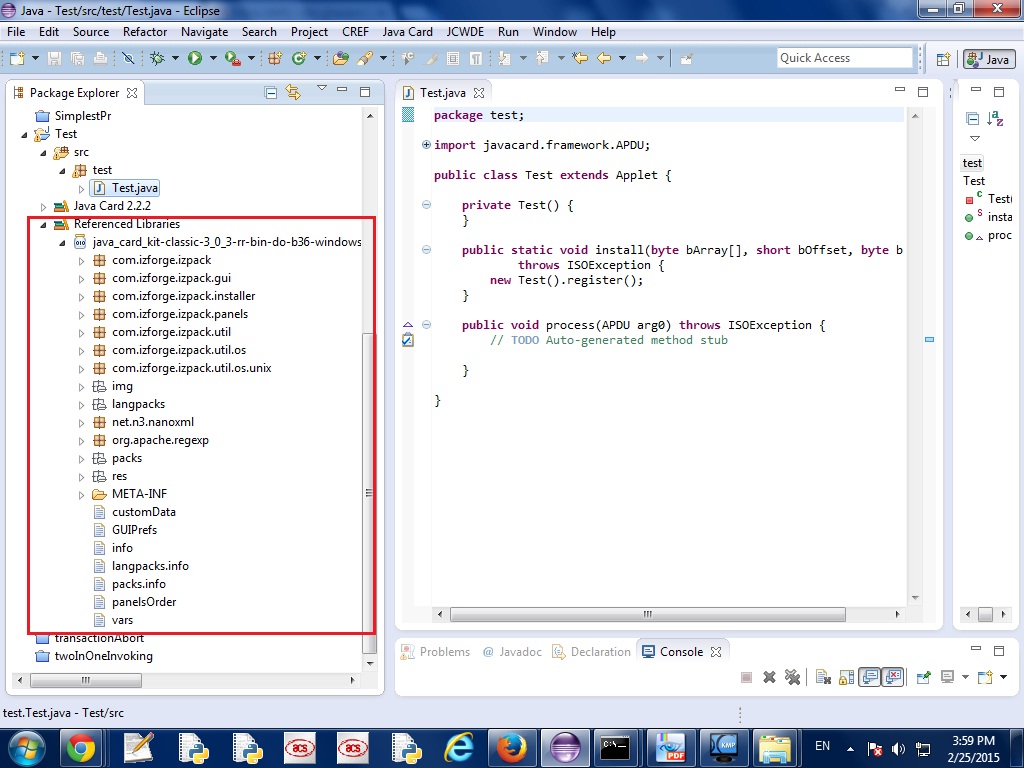The height and width of the screenshot is (768, 1024).
Task: Toggle Show Console on Standard Out change
Action: coord(870,677)
